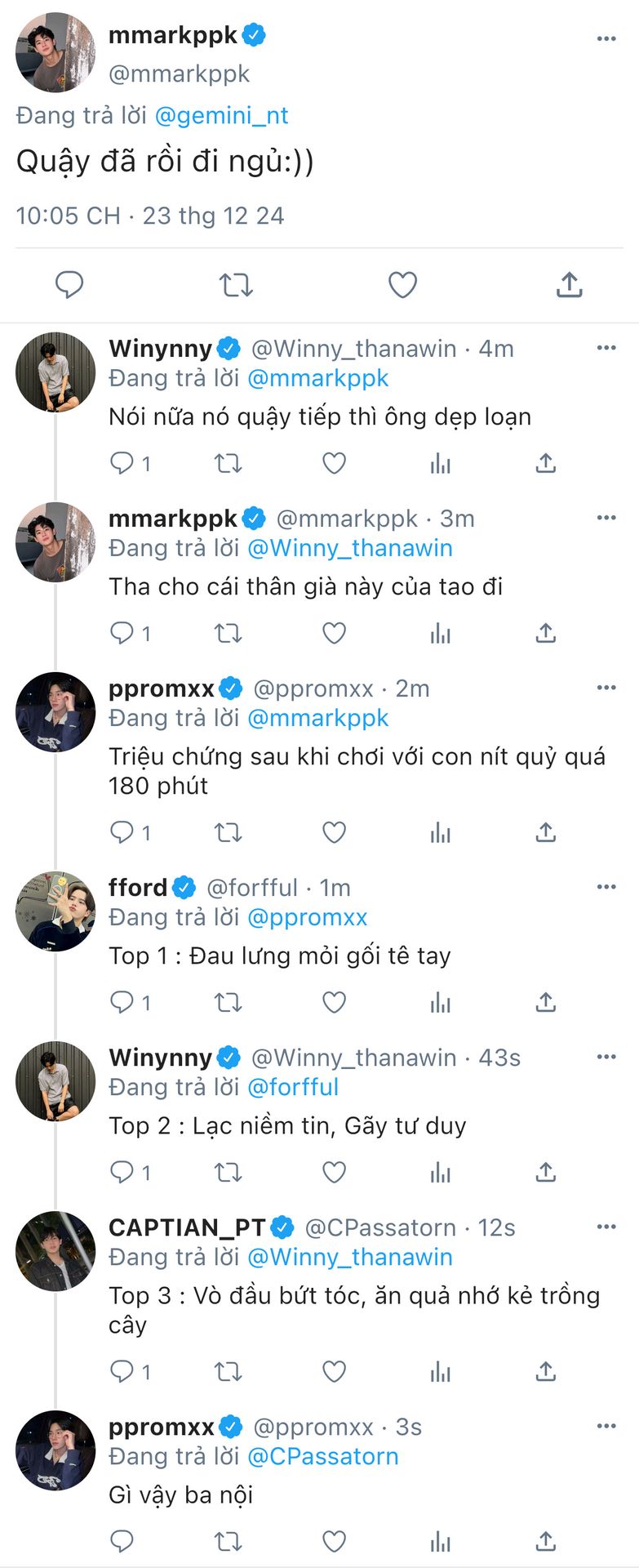Open fford's profile avatar
This screenshot has width=639, height=1568.
55,911
